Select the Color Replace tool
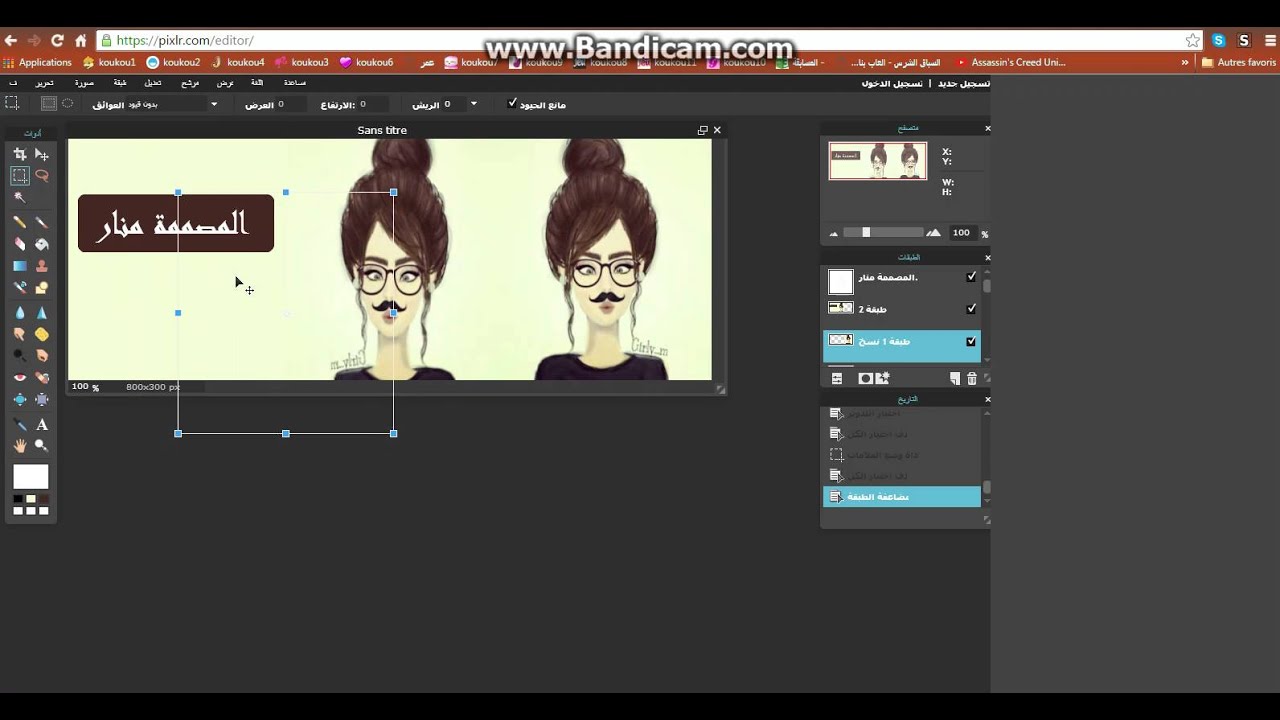The image size is (1280, 720). click(19, 288)
